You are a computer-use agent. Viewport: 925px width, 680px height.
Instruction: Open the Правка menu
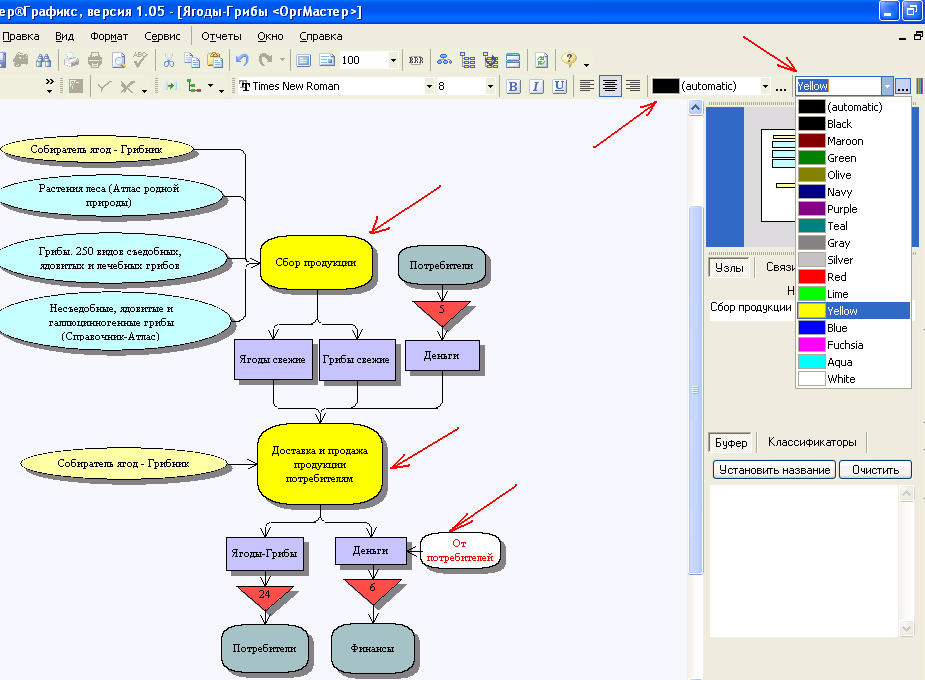21,36
